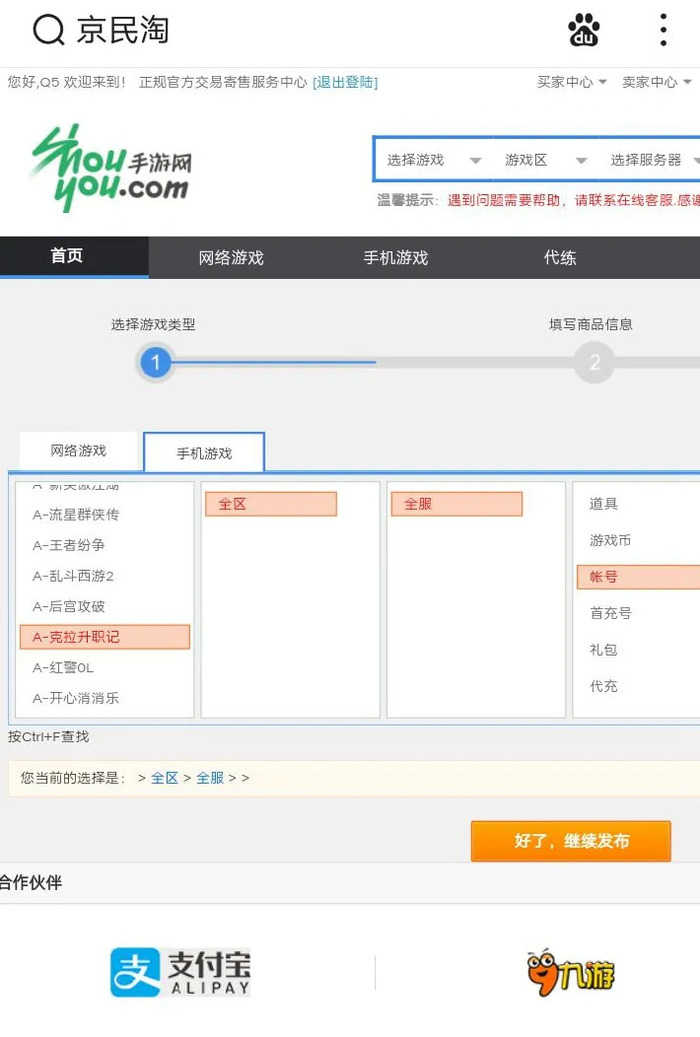Select the highlighted A-克拉升职记 entry

[105, 637]
